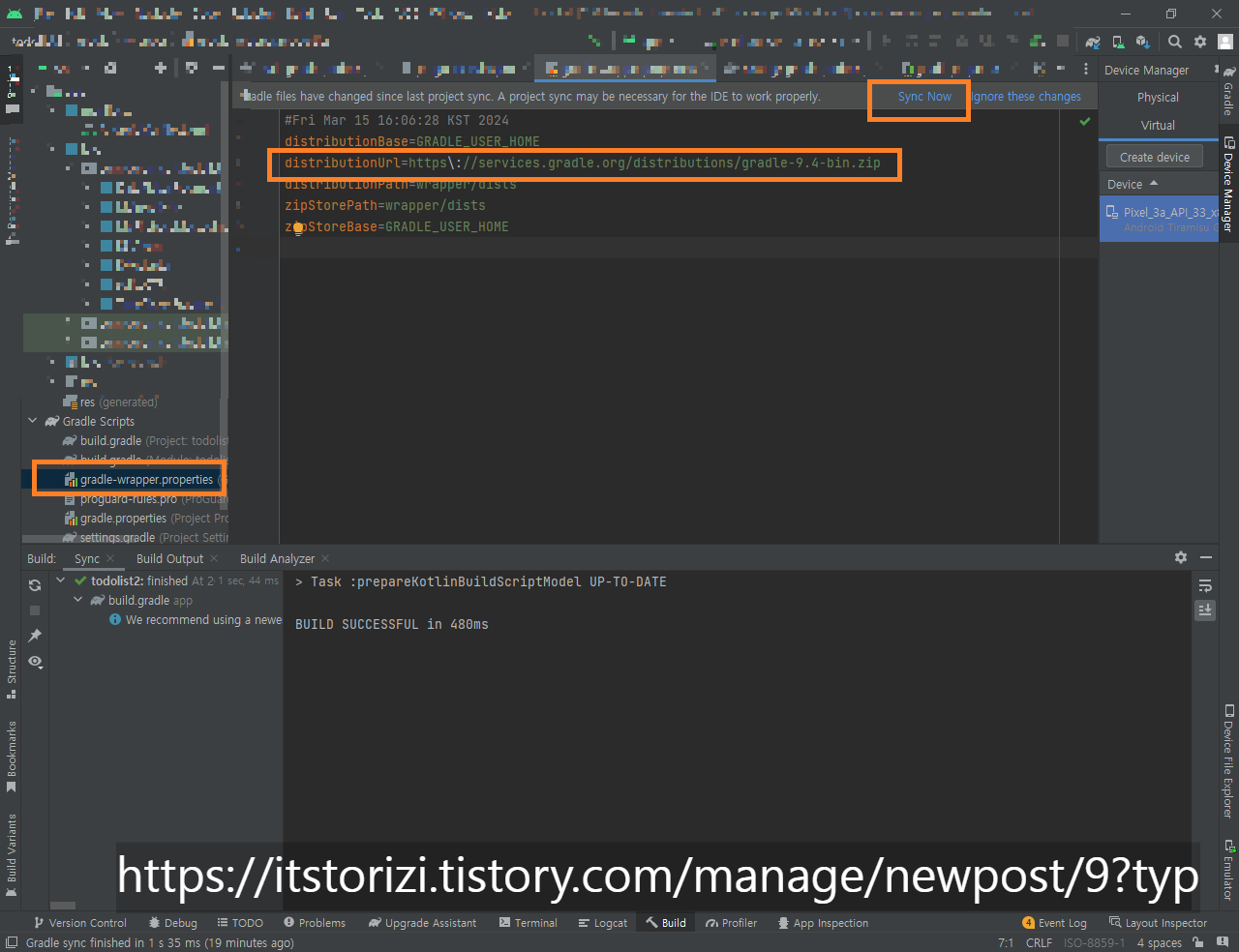Open the Upgrade Assistant tool window

pos(422,923)
